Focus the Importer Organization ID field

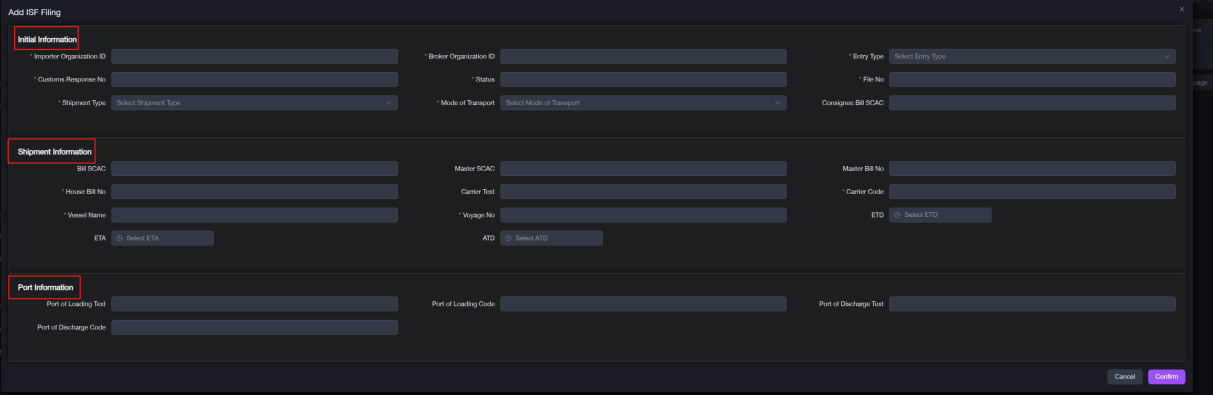[254, 56]
